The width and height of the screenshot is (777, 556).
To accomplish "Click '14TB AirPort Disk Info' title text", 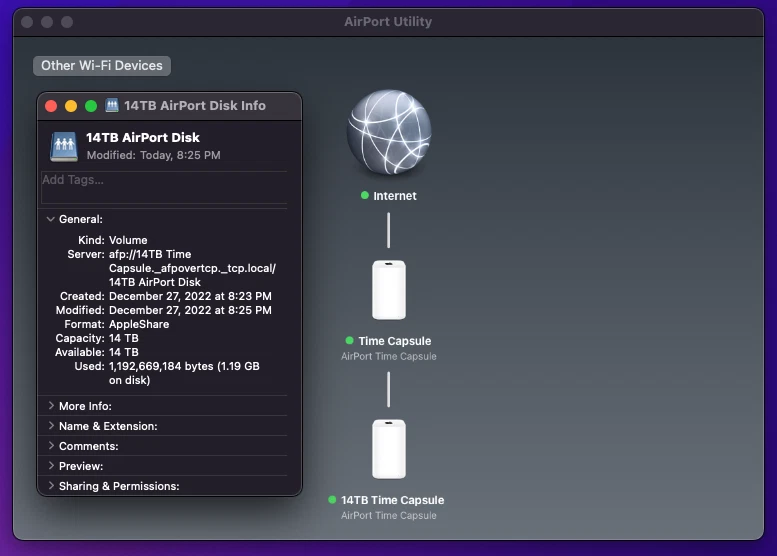I will 195,106.
